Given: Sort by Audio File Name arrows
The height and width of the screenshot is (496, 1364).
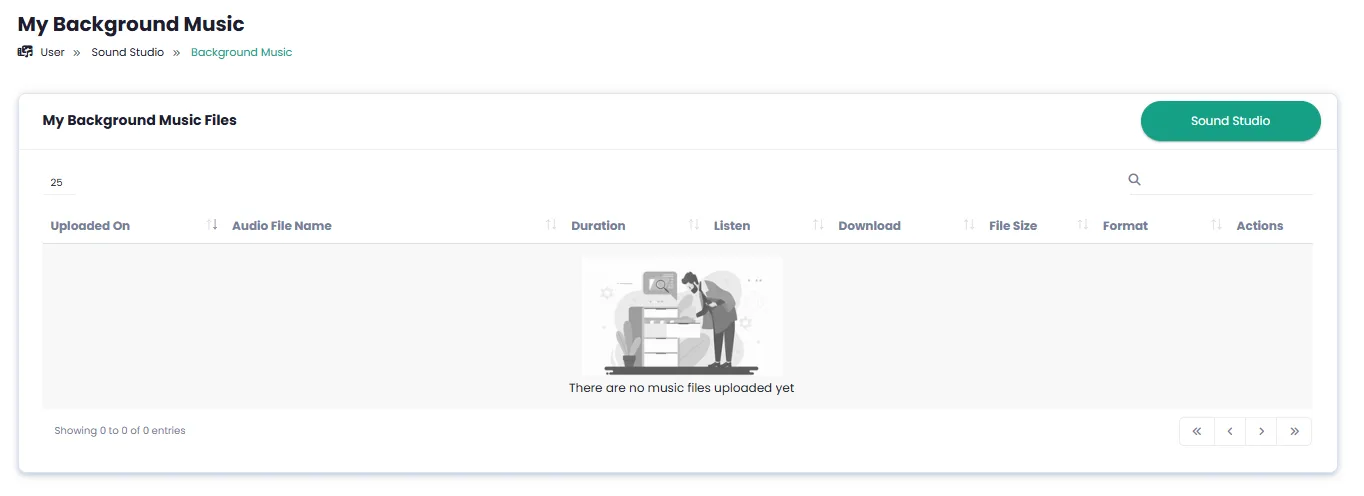Looking at the screenshot, I should pos(551,225).
